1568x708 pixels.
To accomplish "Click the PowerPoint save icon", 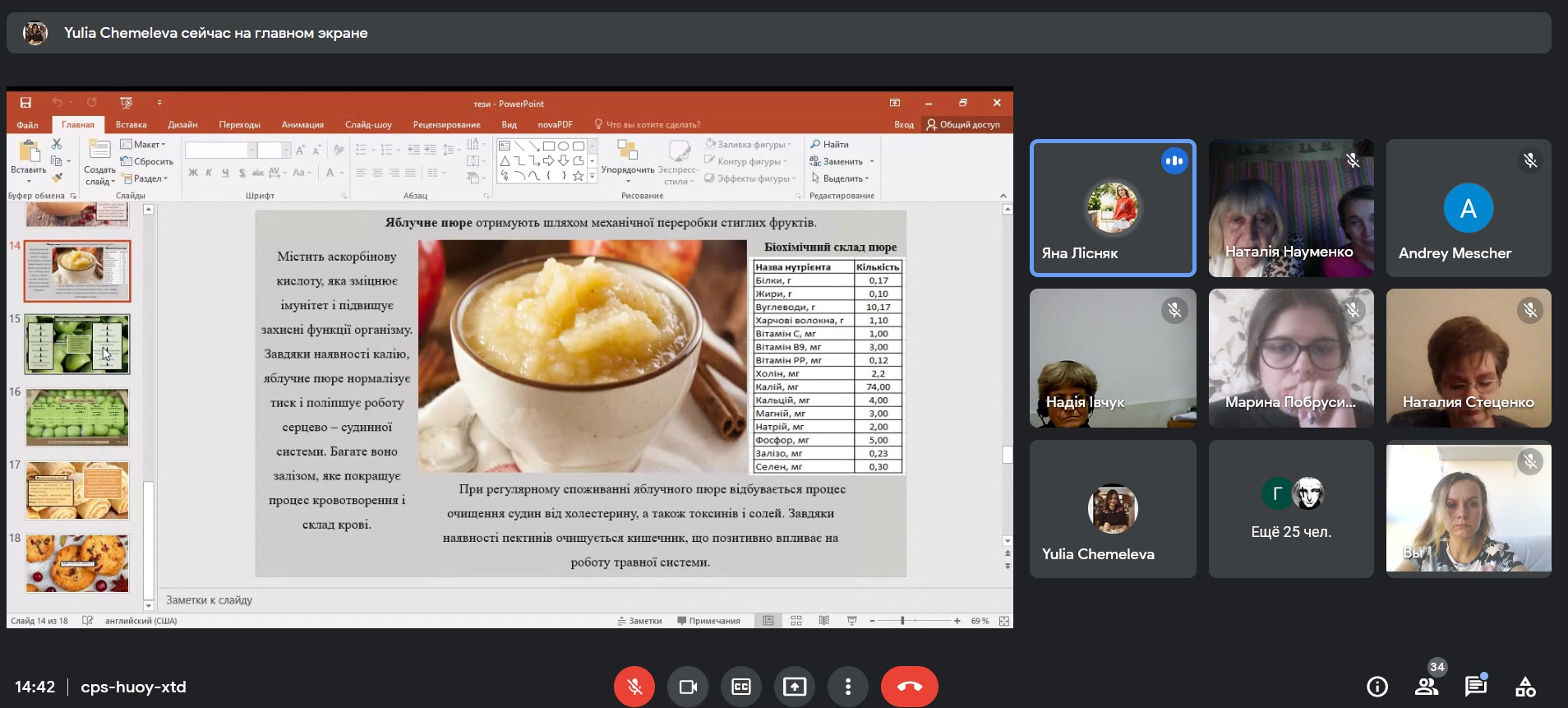I will (x=25, y=103).
